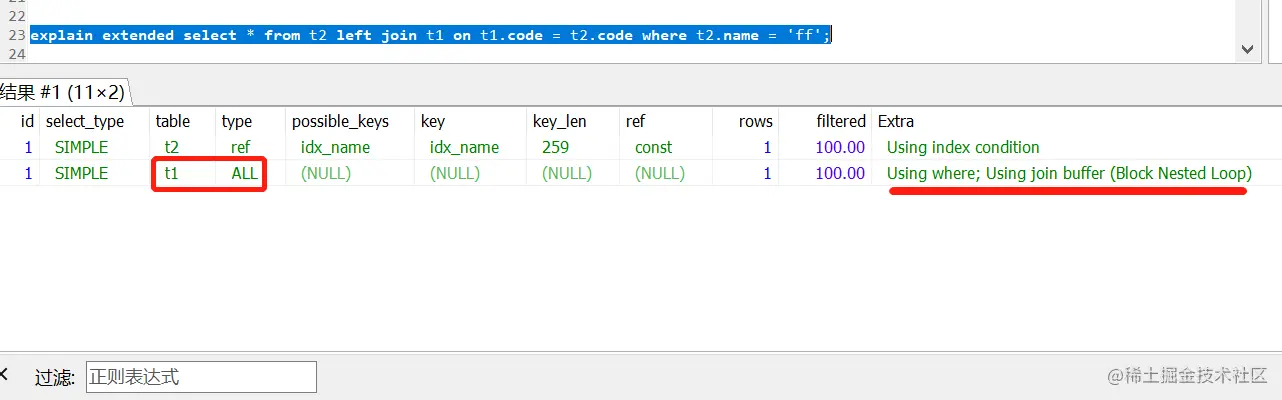Select the id cell of the t1 row
1282x400 pixels.
tap(28, 173)
